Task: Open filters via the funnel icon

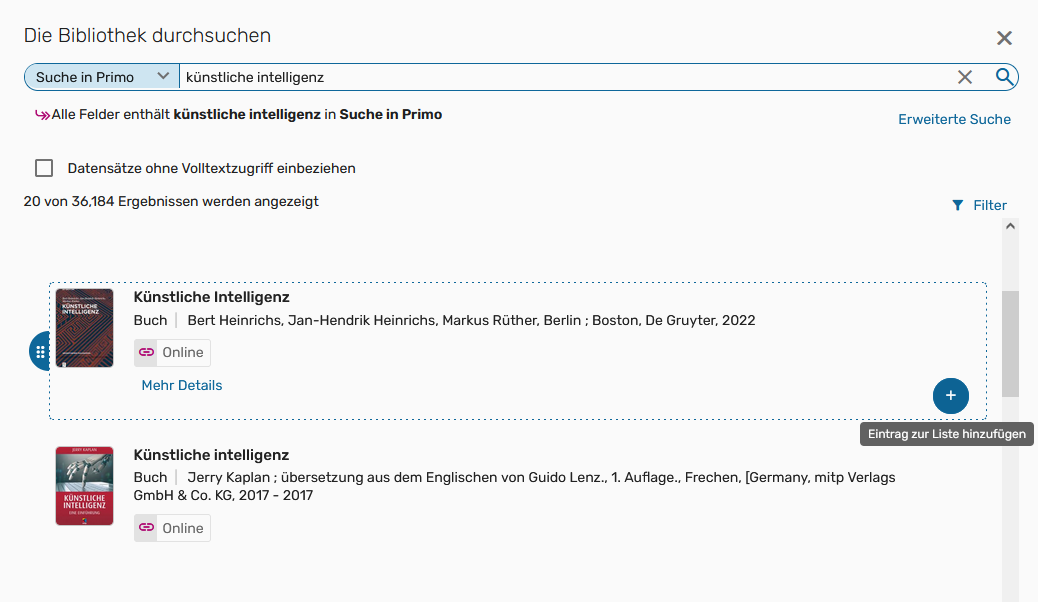Action: pos(959,205)
